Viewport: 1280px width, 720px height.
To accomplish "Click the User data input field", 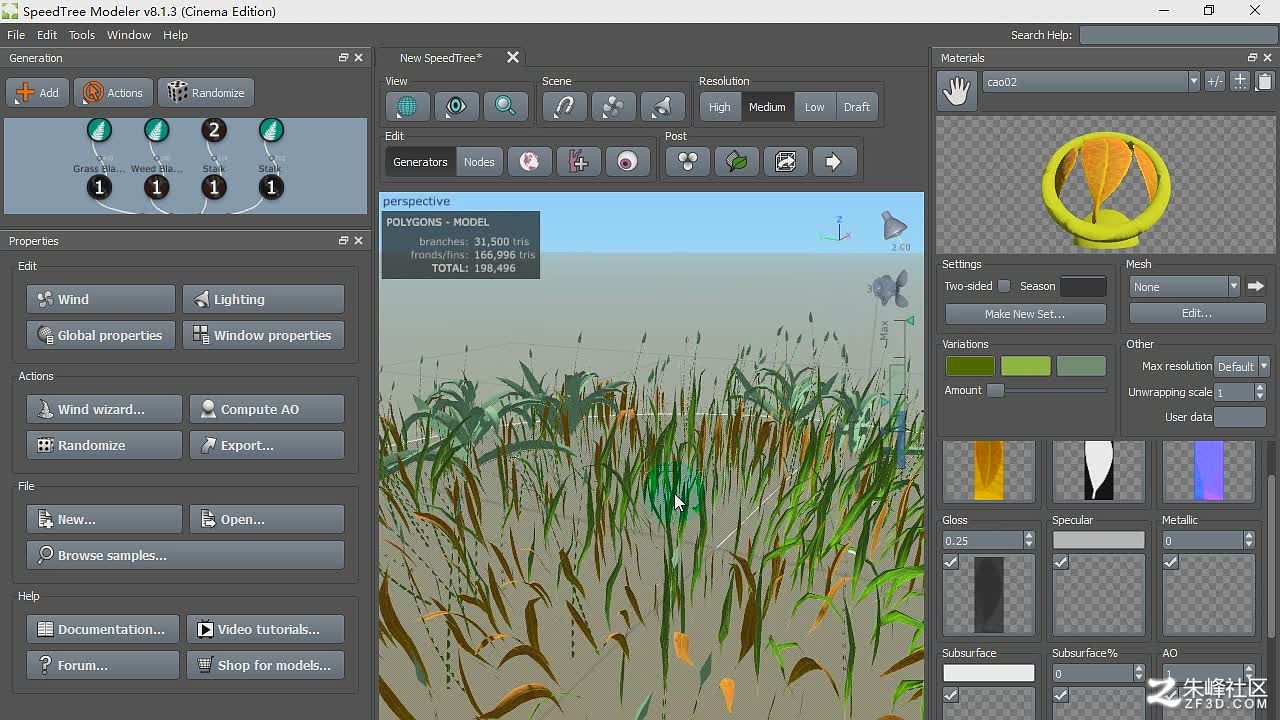I will [1240, 417].
